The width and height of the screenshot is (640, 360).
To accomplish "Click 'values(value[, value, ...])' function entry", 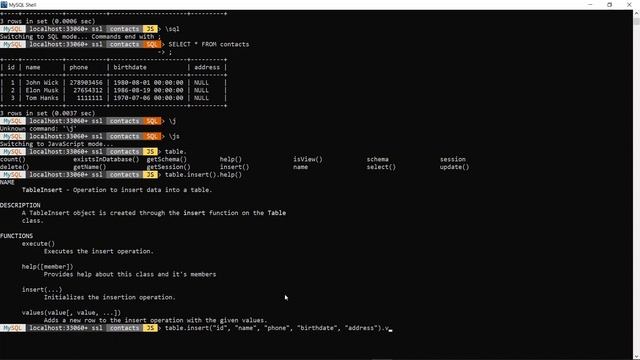I will coord(71,313).
